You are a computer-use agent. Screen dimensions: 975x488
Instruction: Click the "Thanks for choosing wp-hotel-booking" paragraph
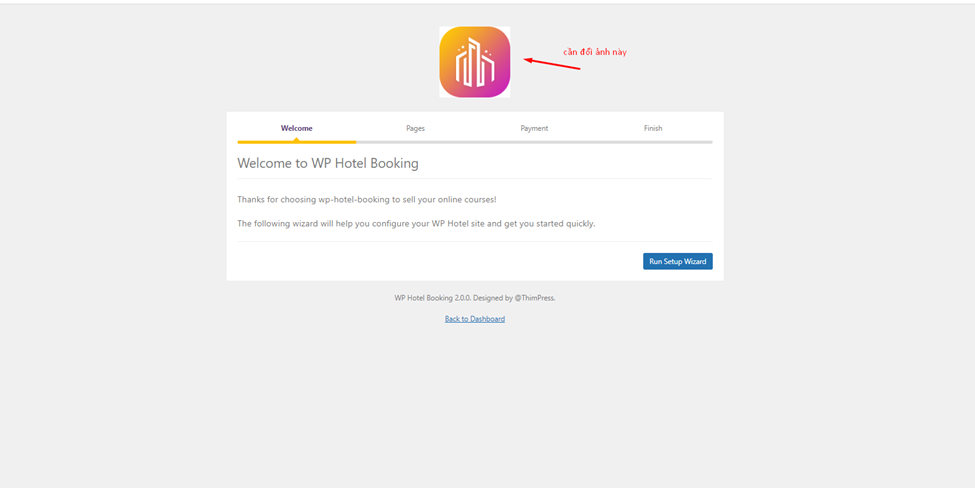click(x=366, y=199)
